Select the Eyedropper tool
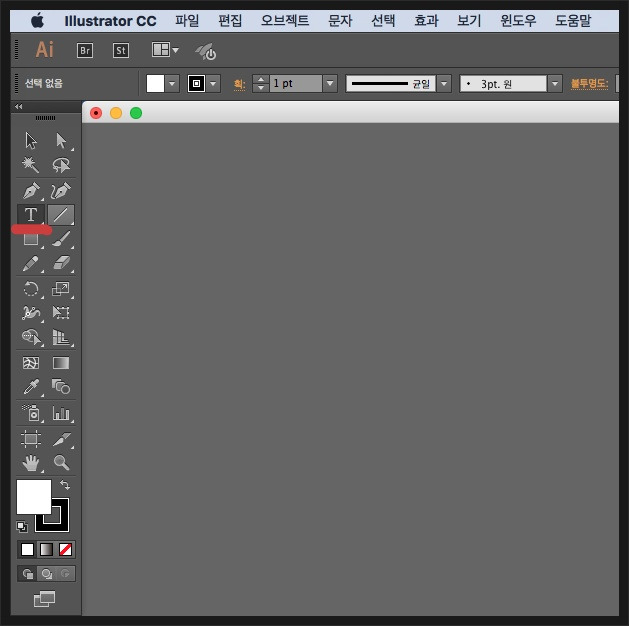629x626 pixels. tap(31, 387)
